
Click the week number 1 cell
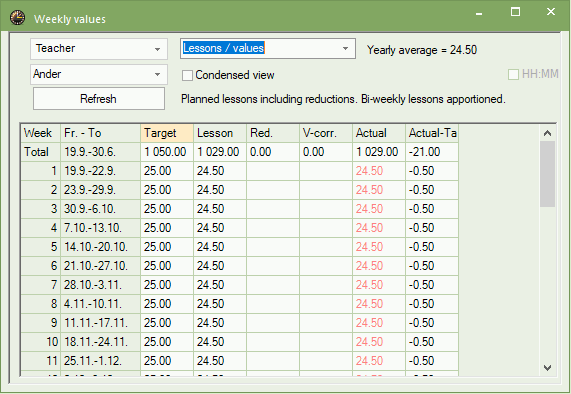coord(40,171)
